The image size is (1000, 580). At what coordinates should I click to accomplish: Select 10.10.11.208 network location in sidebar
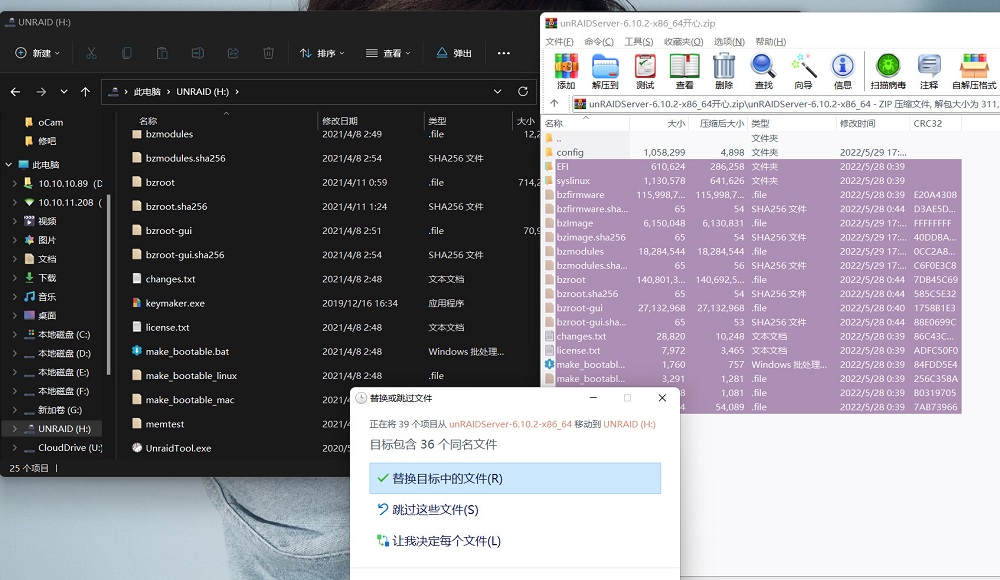[x=65, y=202]
